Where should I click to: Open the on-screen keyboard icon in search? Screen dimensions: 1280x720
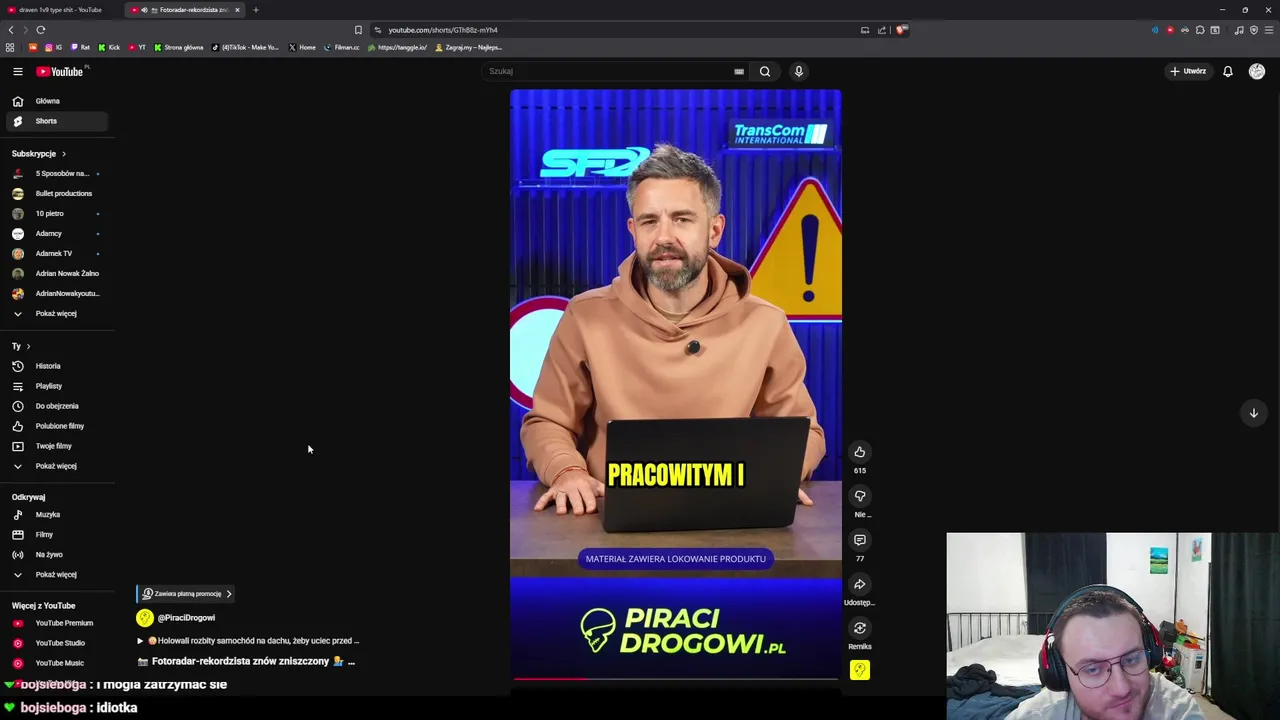point(739,71)
